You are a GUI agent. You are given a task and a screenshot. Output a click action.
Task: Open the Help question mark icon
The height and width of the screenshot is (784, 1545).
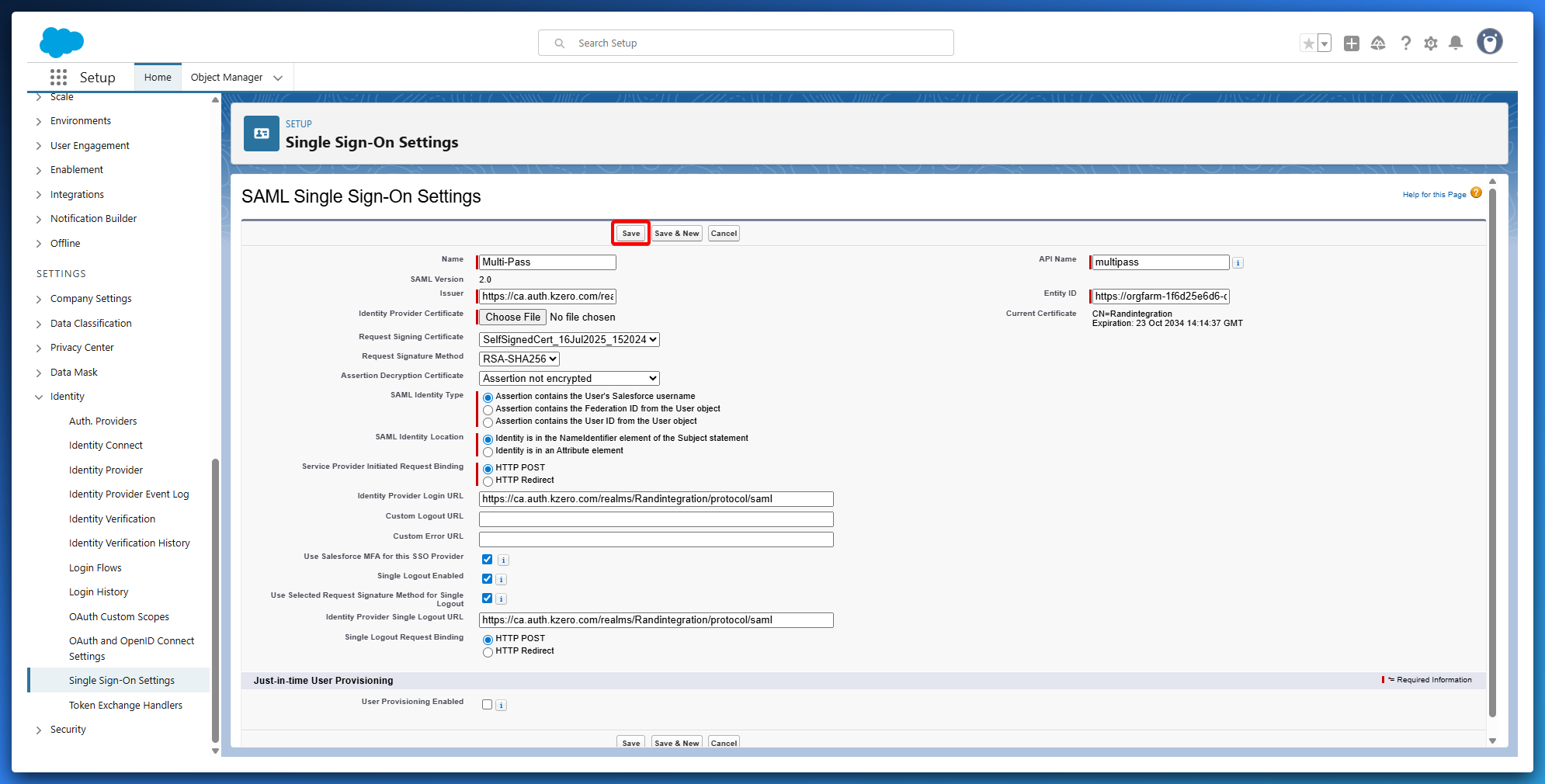tap(1405, 43)
